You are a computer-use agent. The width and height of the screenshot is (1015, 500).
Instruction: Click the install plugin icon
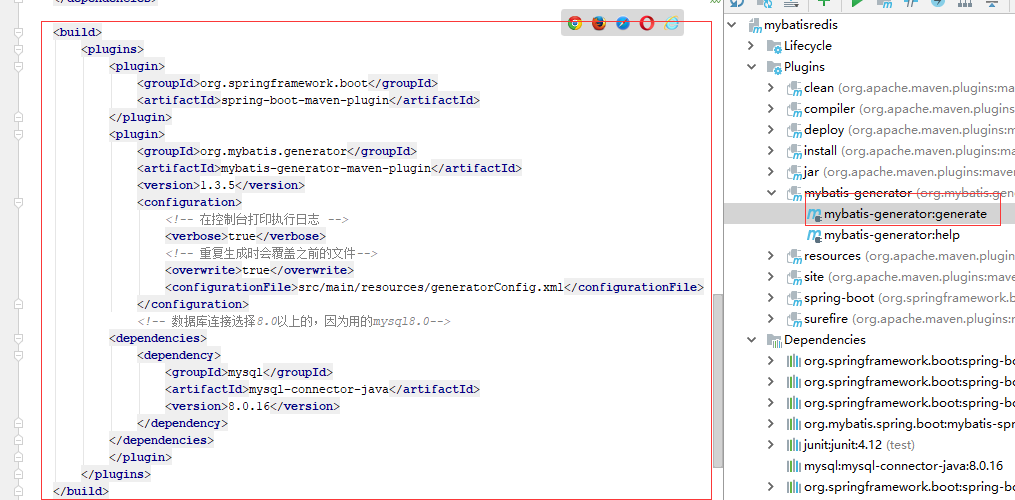click(794, 152)
